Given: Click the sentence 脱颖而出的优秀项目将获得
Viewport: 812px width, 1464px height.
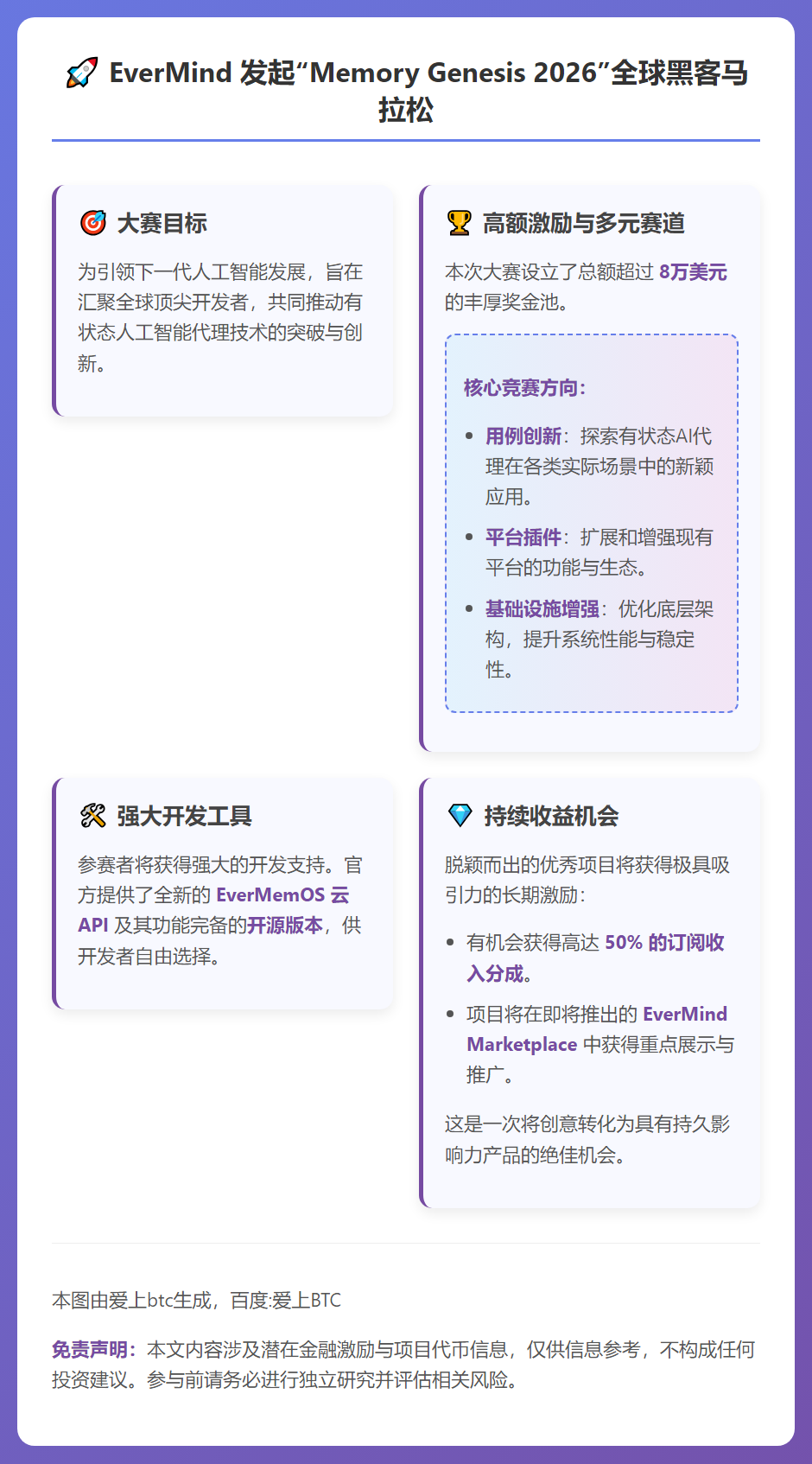Looking at the screenshot, I should pyautogui.click(x=587, y=880).
